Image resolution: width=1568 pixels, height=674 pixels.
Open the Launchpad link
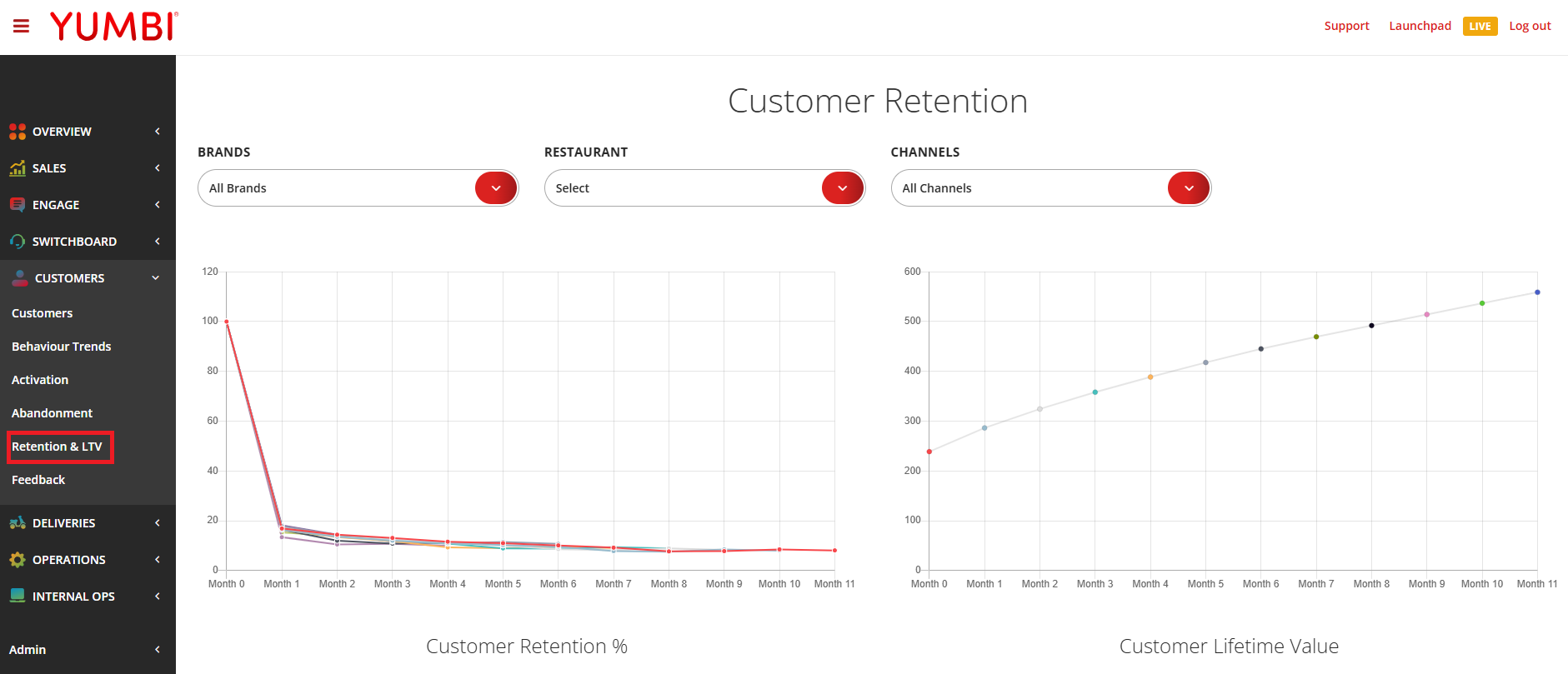(x=1420, y=26)
